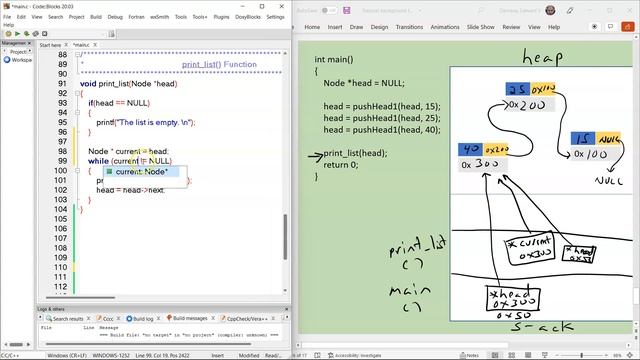
Task: Click the user account avatar in PowerPoint
Action: point(550,10)
